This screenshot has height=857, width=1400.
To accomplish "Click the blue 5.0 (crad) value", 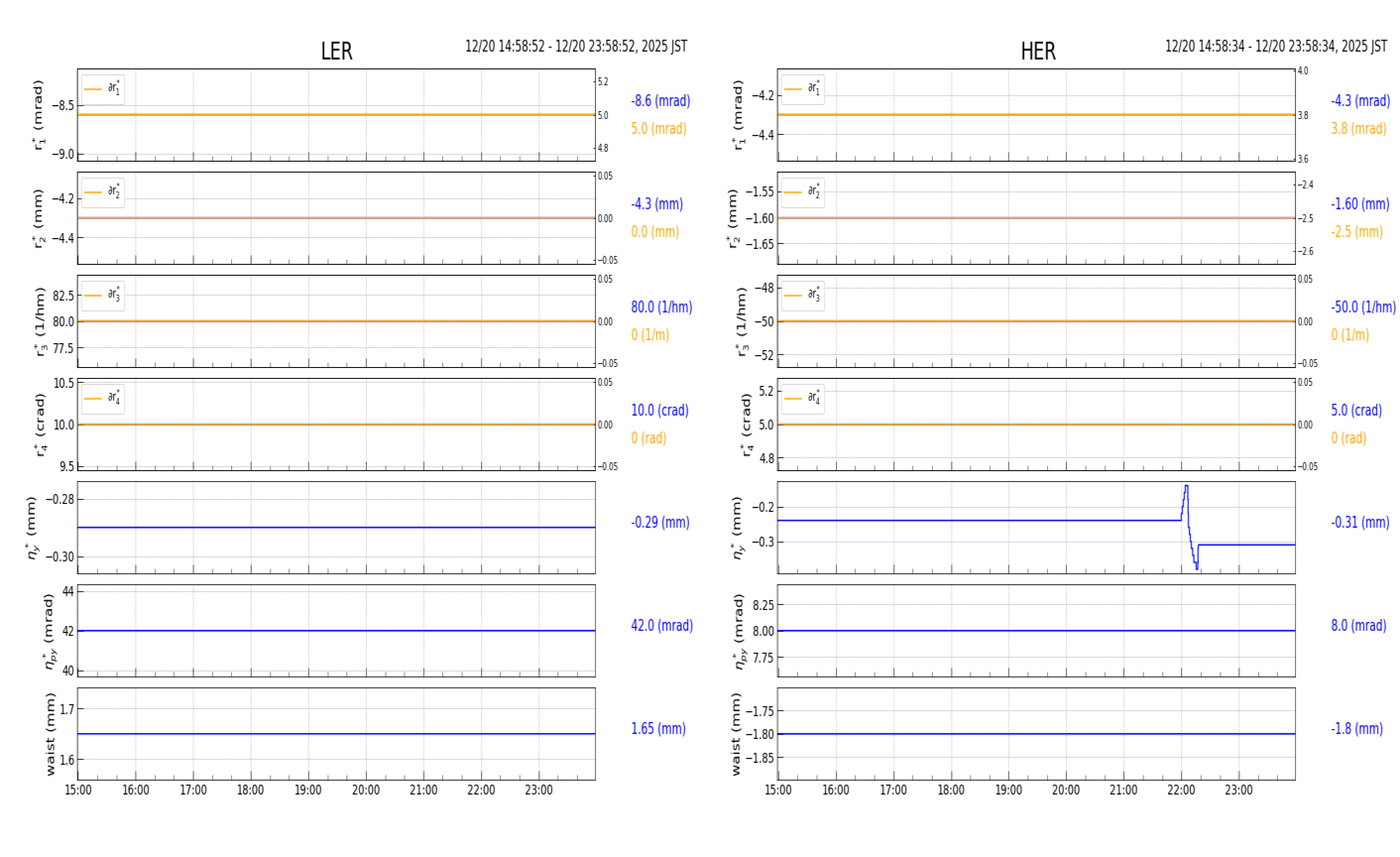I will point(1356,411).
